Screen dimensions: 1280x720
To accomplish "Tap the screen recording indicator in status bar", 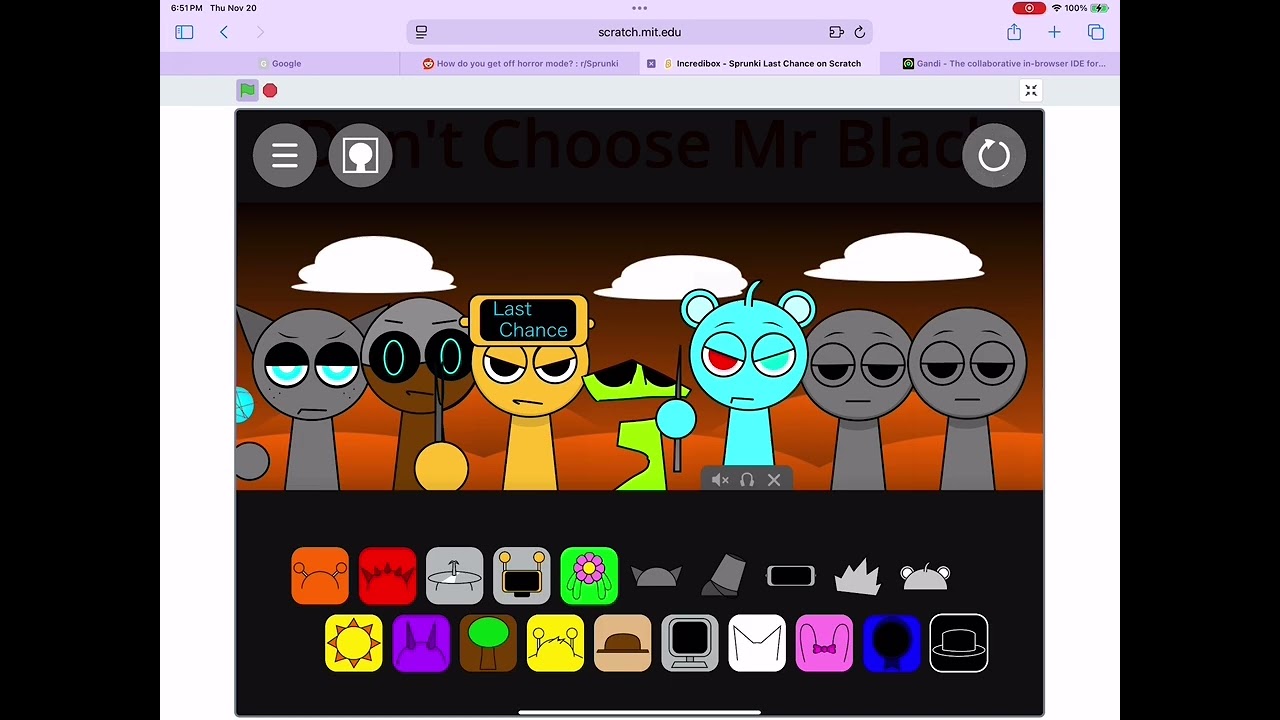I will (1029, 8).
